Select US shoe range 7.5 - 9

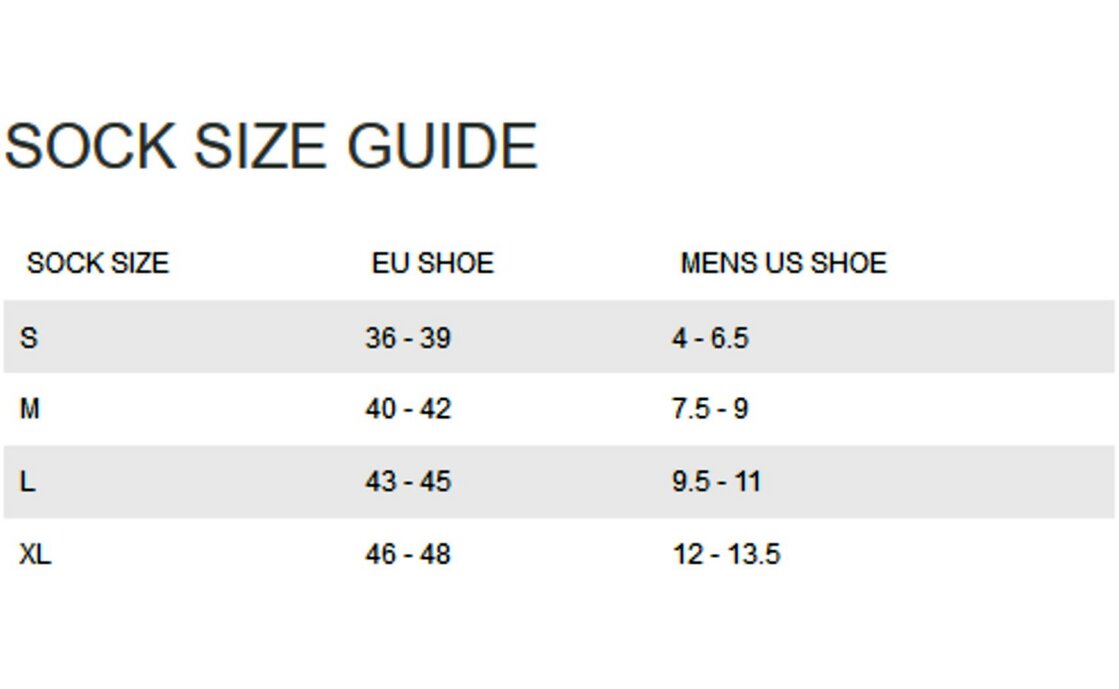click(710, 409)
